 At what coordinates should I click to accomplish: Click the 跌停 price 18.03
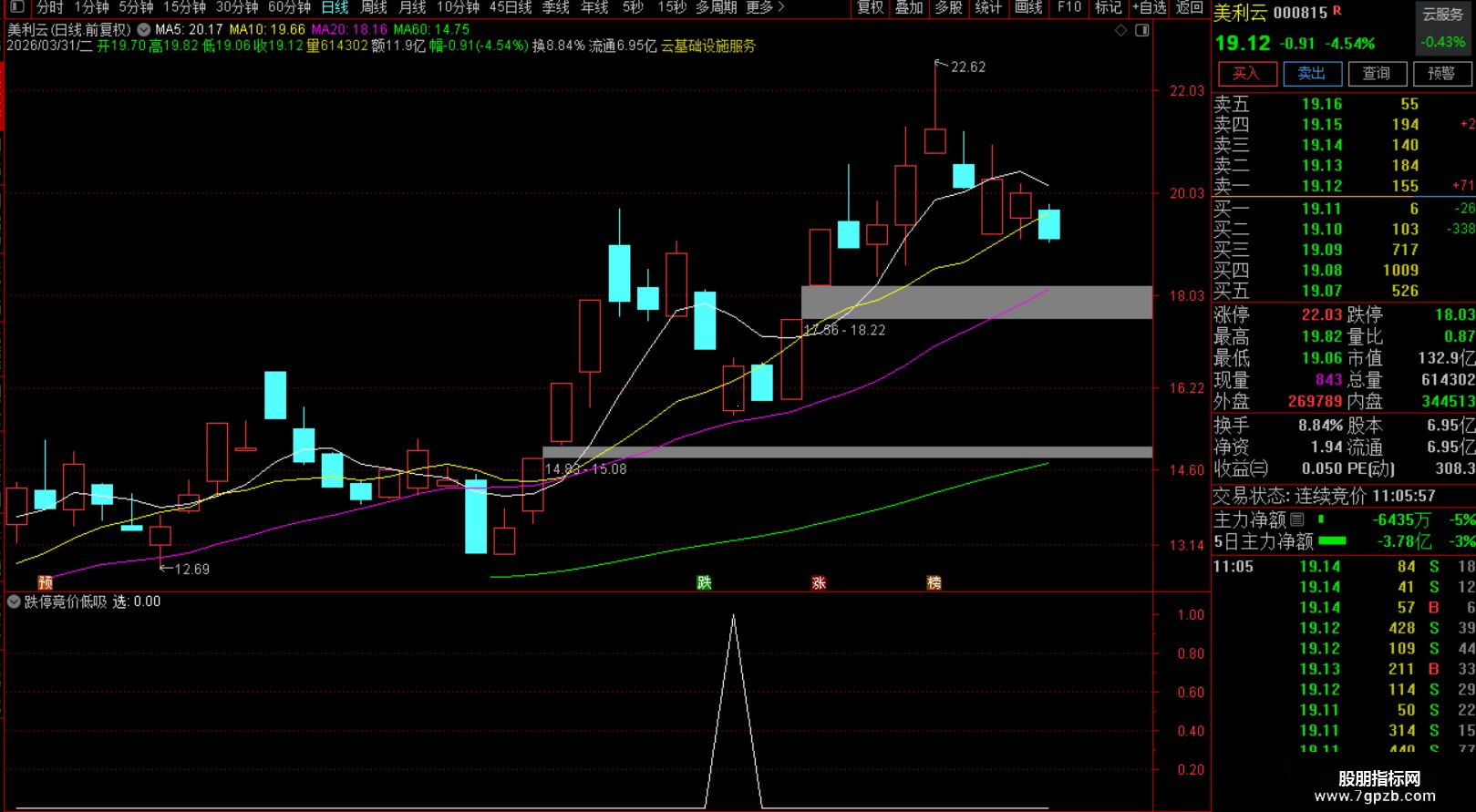[x=1454, y=314]
